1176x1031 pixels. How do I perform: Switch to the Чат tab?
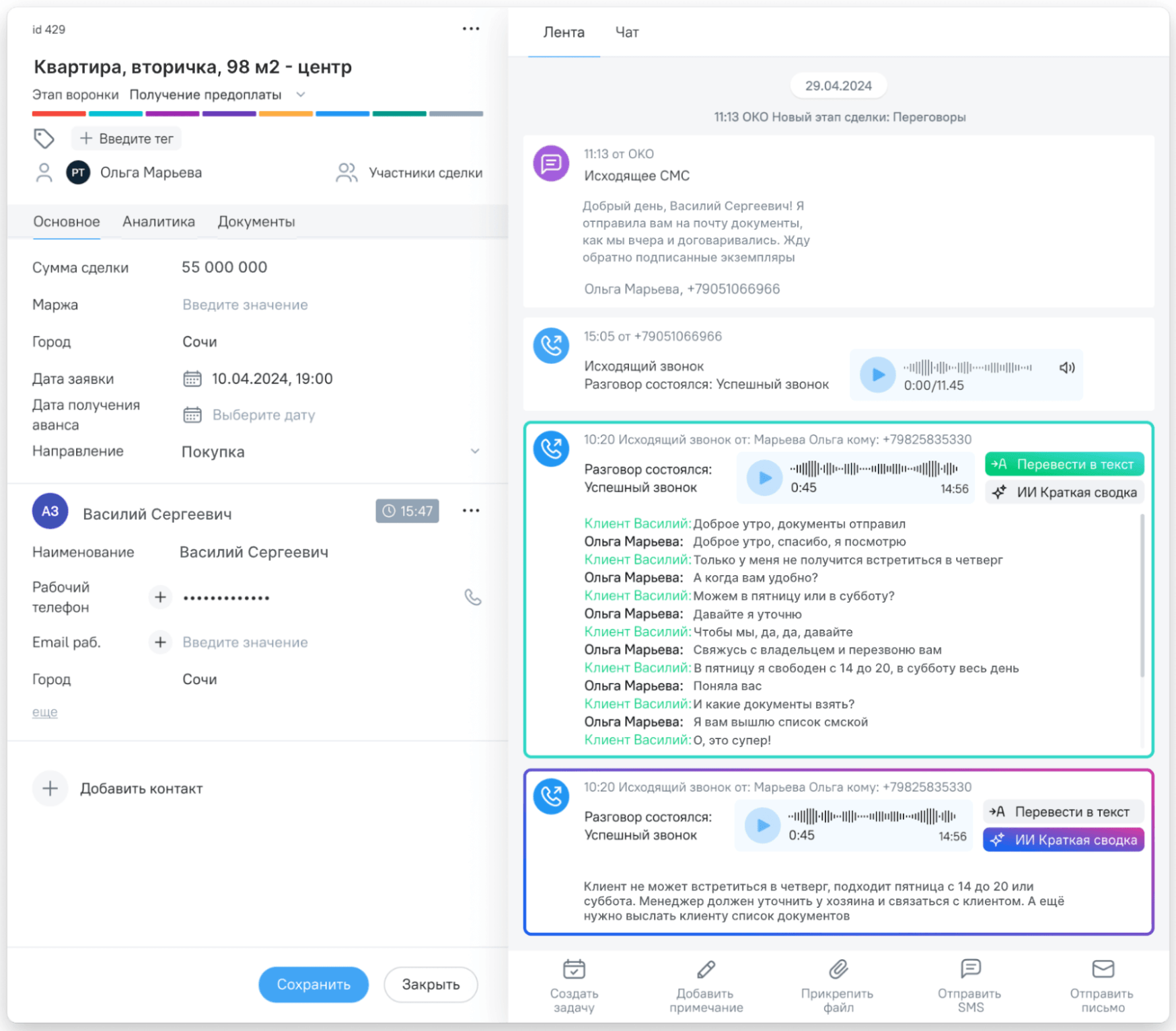[626, 32]
